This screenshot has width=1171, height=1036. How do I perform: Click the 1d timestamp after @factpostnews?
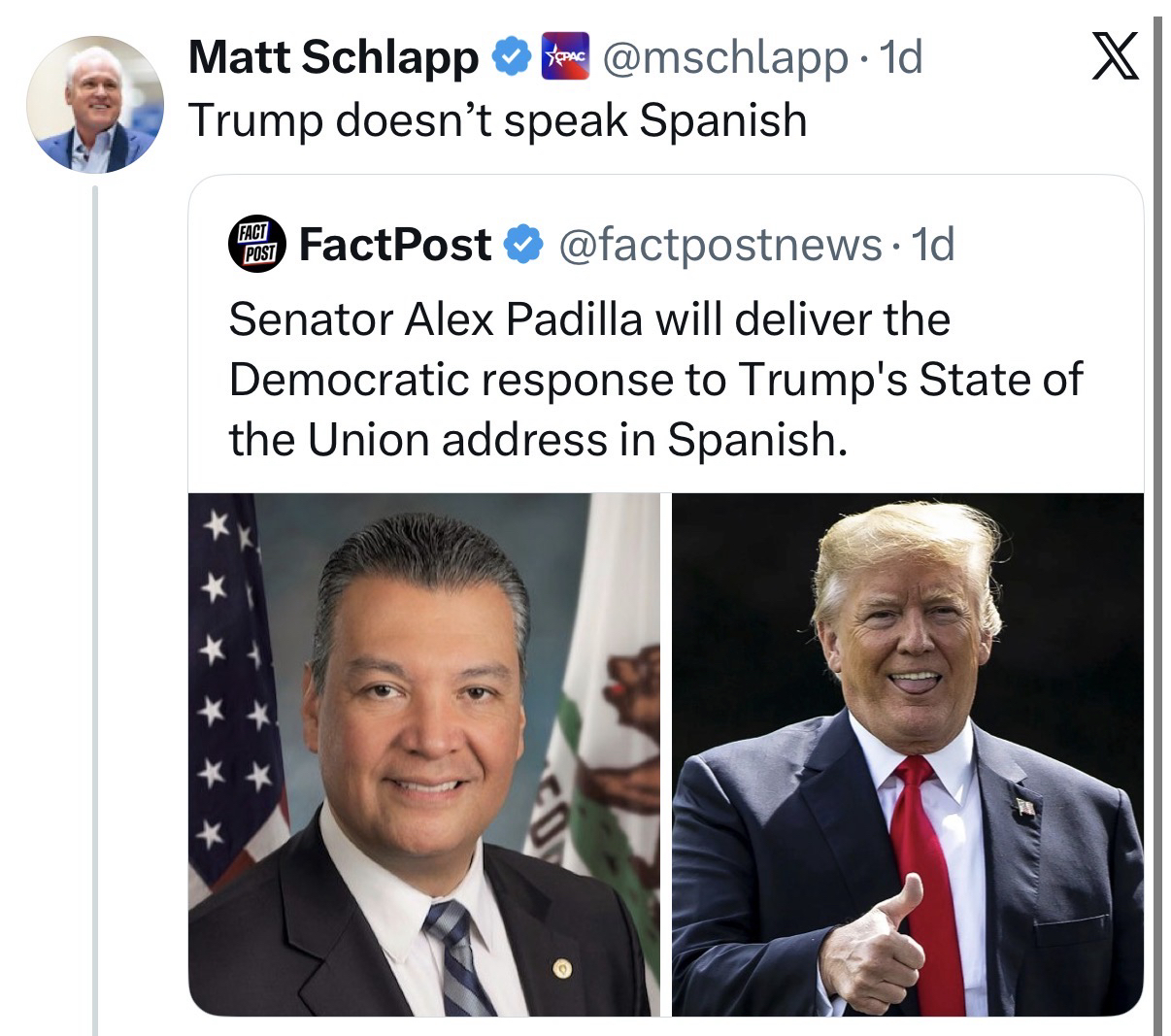934,245
